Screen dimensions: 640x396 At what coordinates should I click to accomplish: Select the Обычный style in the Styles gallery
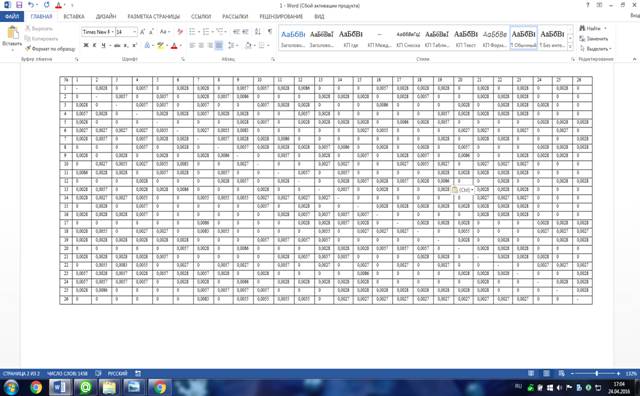click(523, 38)
